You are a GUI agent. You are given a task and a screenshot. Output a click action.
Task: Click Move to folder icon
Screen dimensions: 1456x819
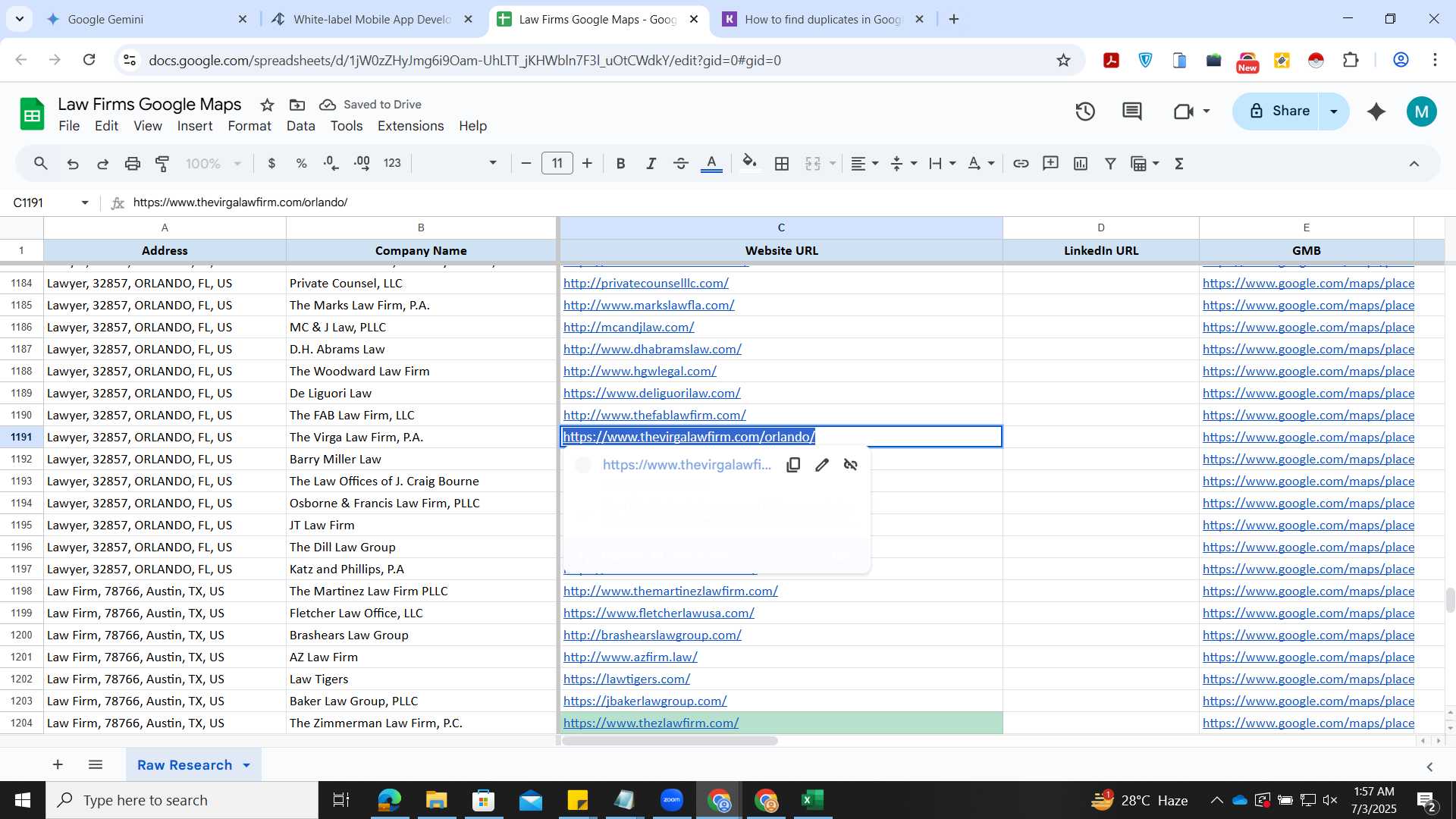(x=297, y=105)
